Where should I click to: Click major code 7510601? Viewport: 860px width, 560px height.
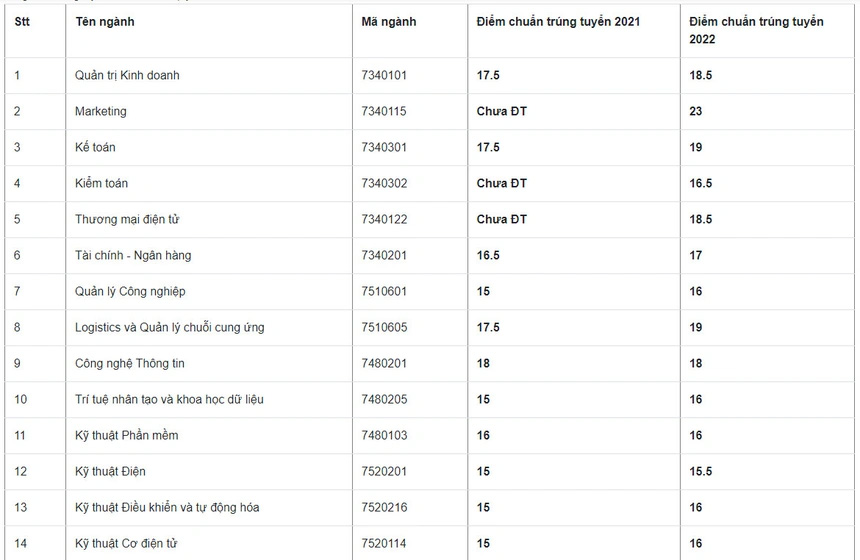click(384, 291)
